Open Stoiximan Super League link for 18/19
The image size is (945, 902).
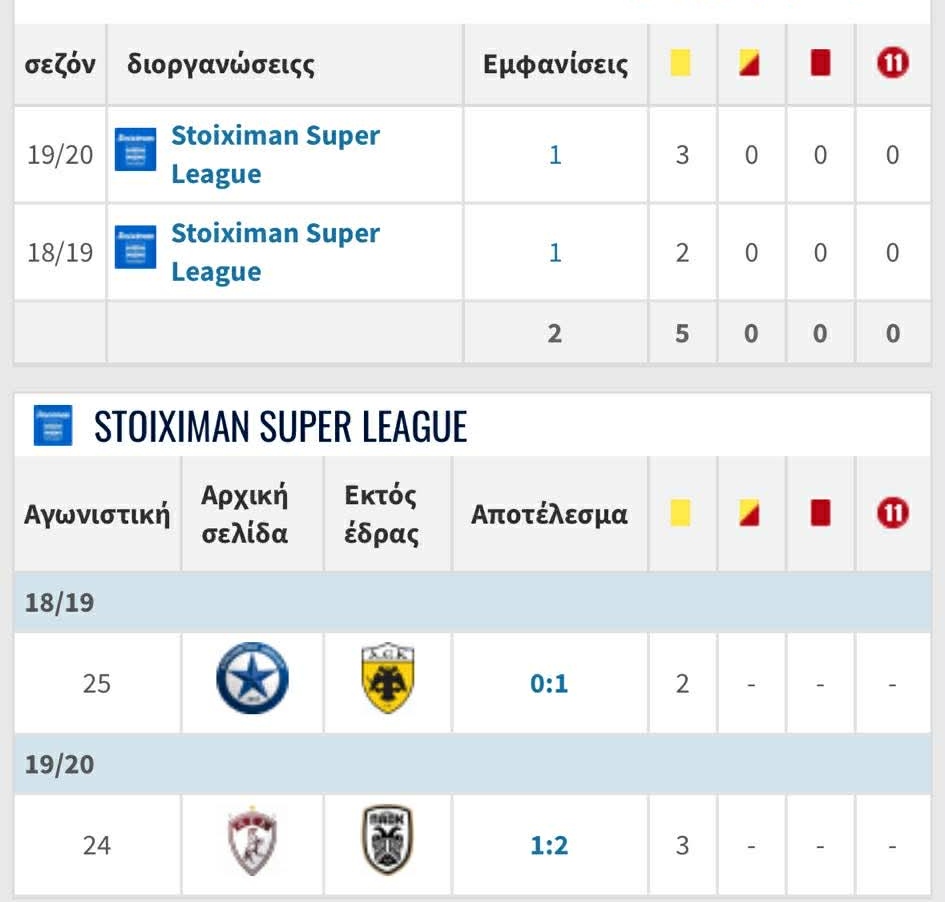coord(275,252)
